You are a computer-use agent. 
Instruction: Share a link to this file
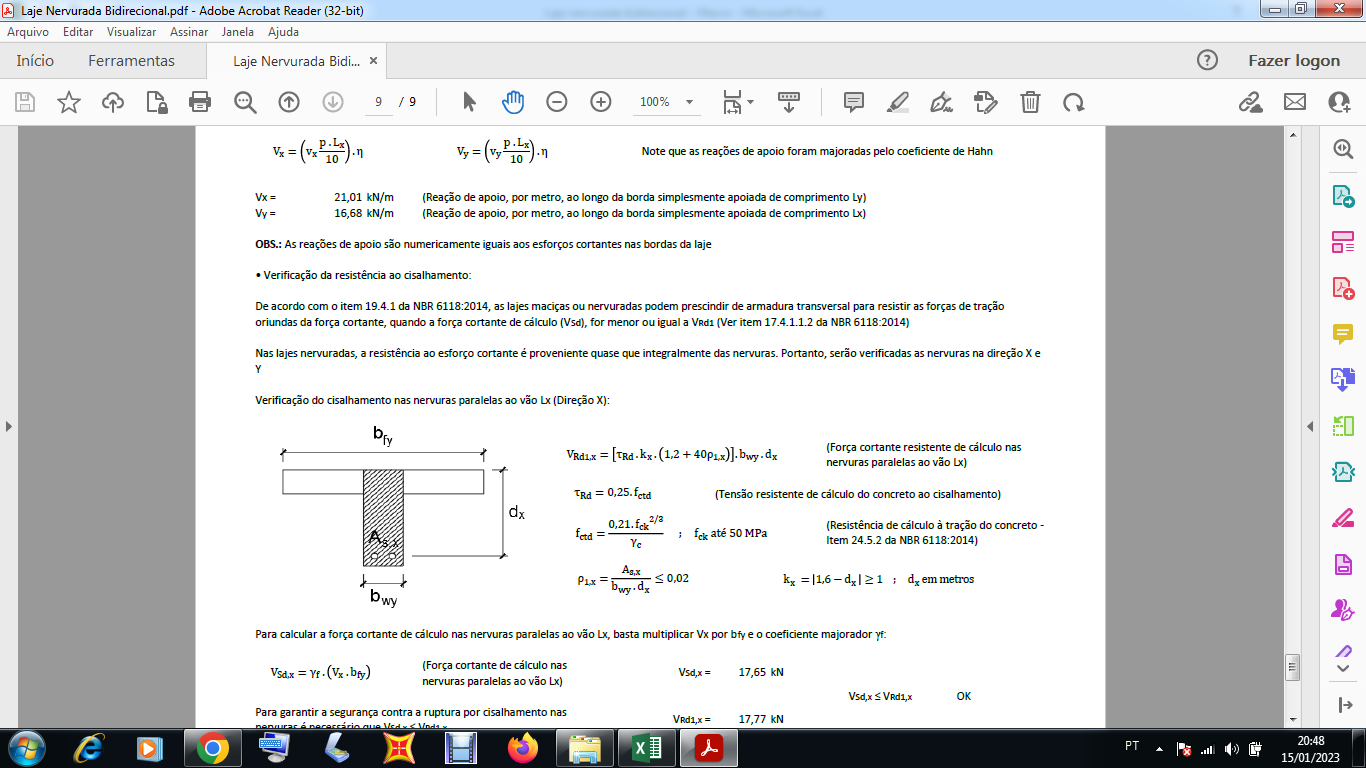(x=1250, y=102)
